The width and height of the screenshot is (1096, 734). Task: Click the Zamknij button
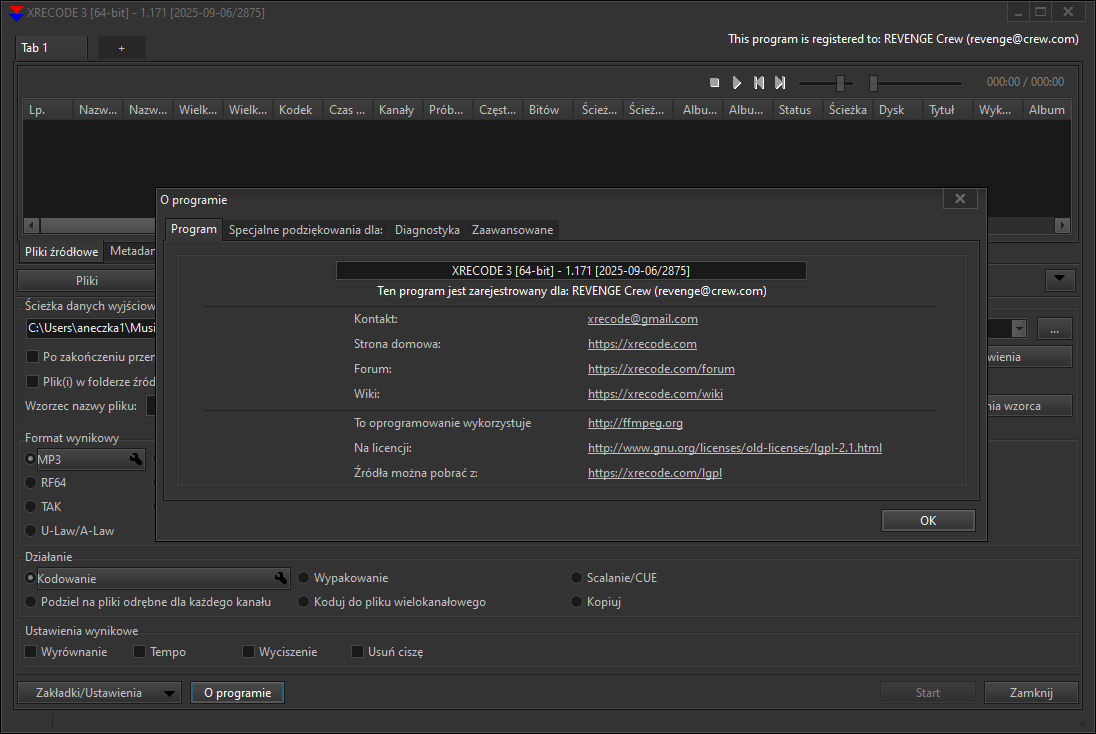click(1031, 693)
